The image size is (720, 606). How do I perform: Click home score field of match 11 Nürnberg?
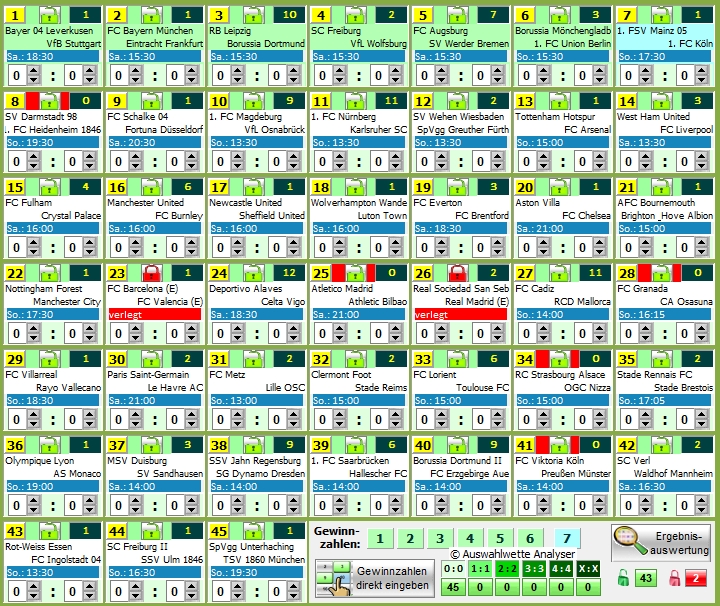point(323,162)
